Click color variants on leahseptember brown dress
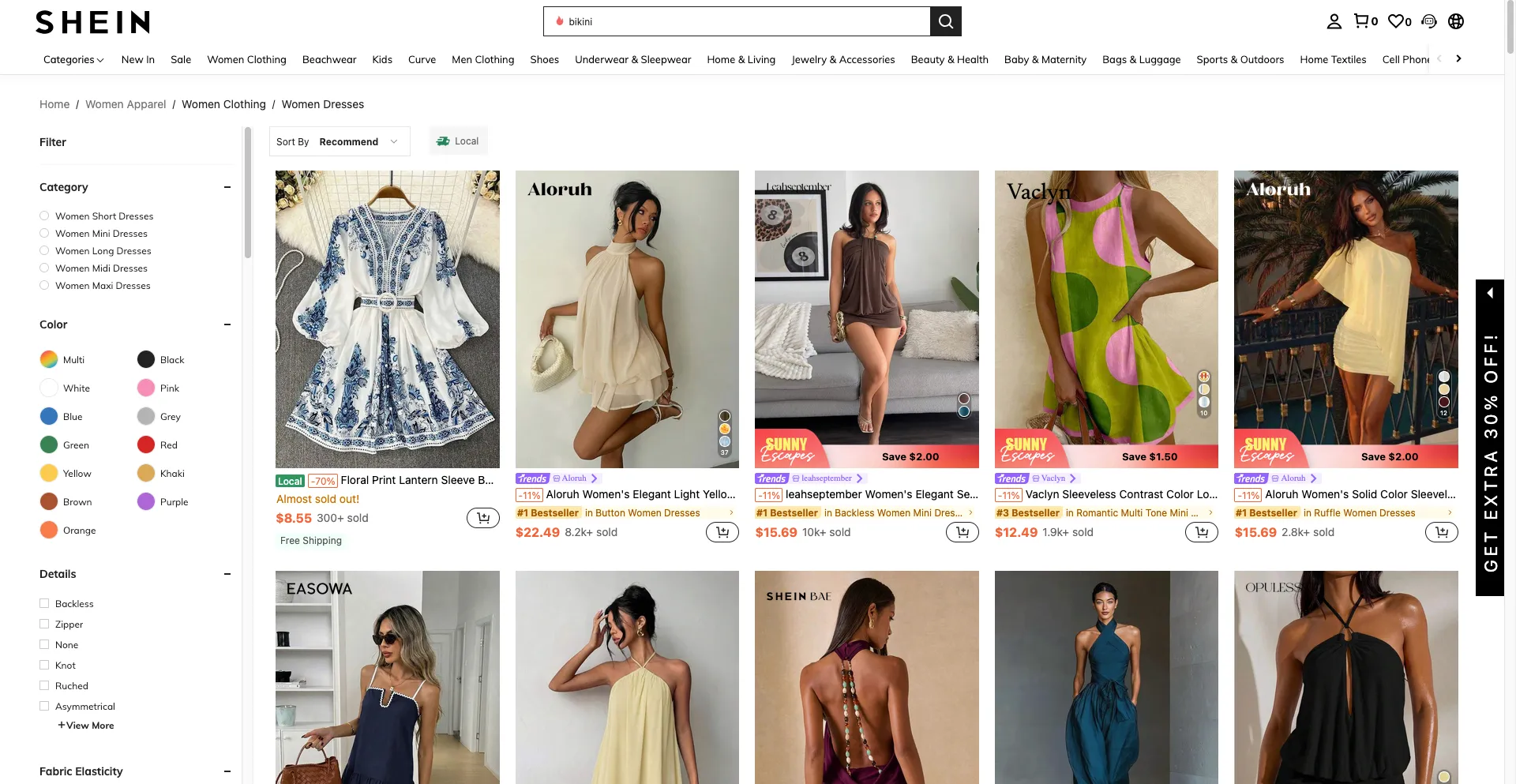Viewport: 1516px width, 784px height. (964, 405)
